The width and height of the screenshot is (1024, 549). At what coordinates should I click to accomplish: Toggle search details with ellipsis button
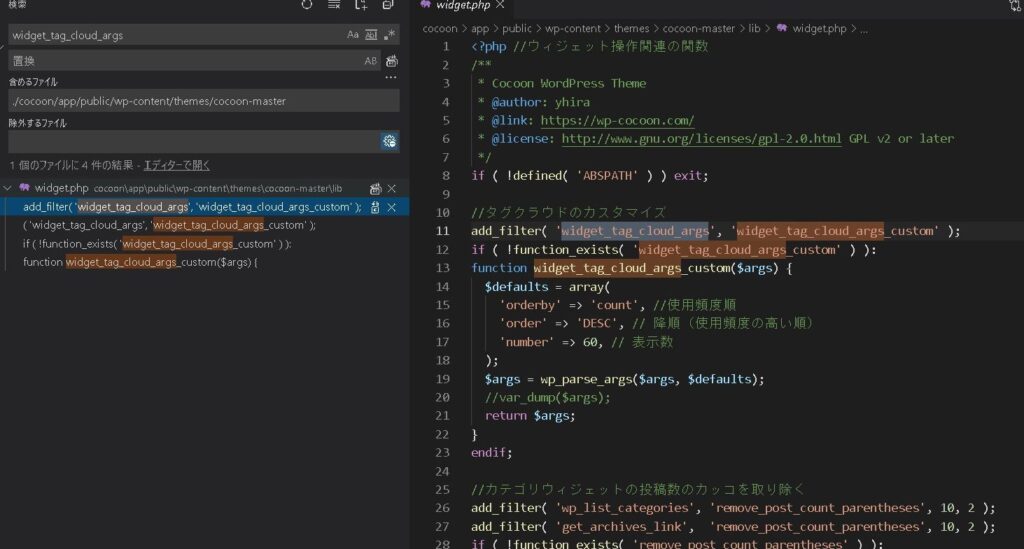pyautogui.click(x=391, y=78)
